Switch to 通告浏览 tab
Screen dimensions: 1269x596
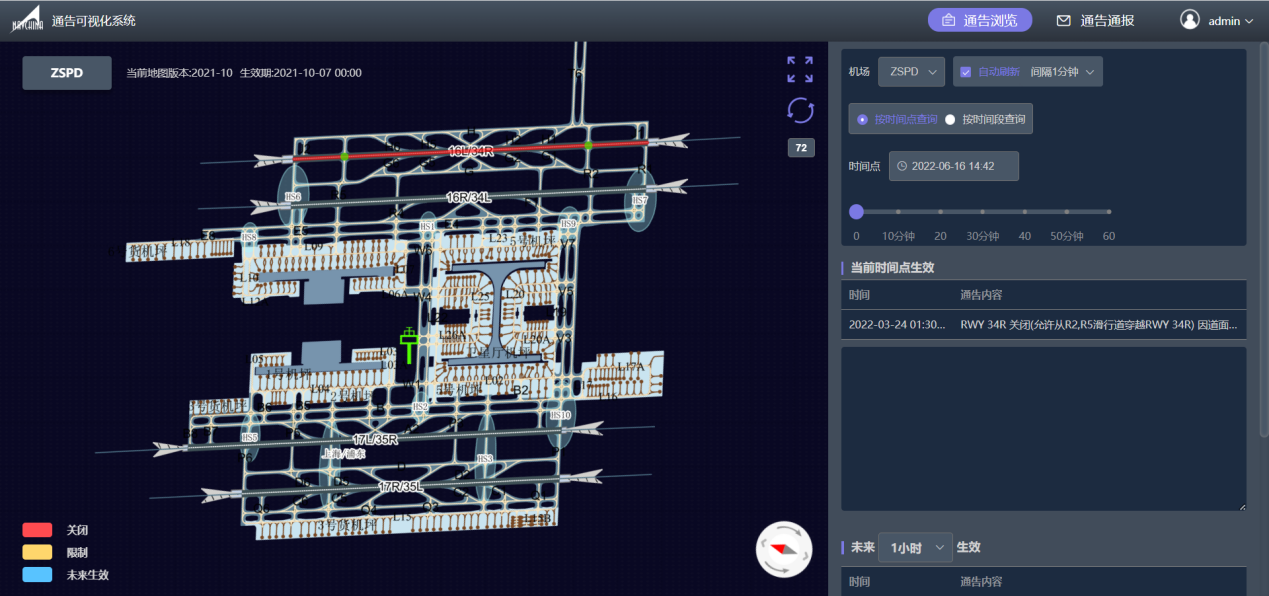tap(979, 20)
